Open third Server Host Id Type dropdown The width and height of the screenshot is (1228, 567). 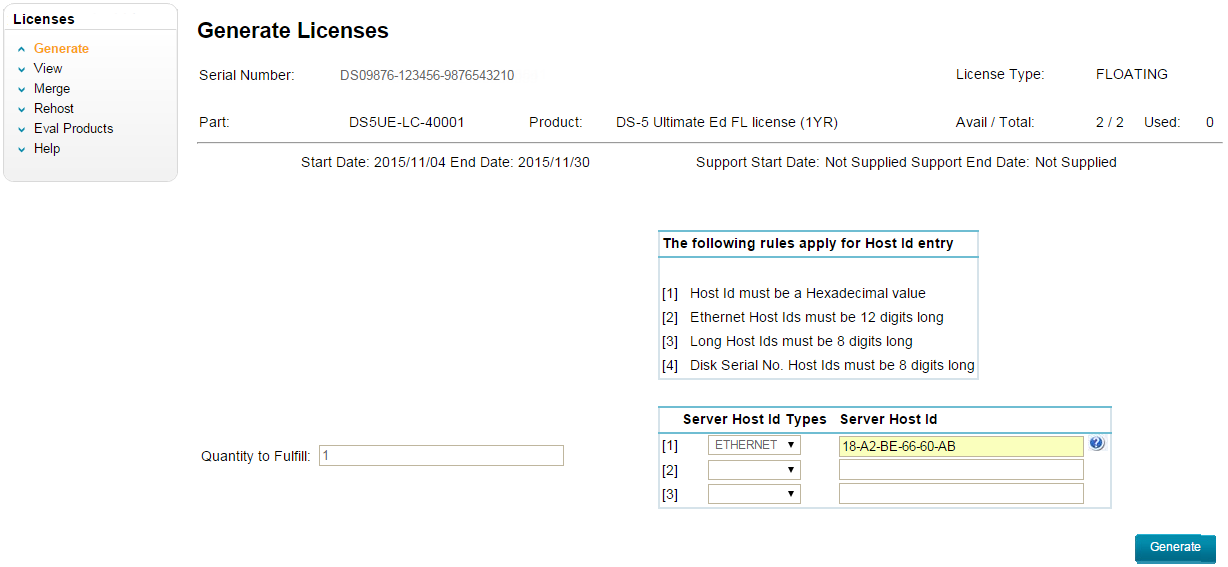[x=754, y=493]
